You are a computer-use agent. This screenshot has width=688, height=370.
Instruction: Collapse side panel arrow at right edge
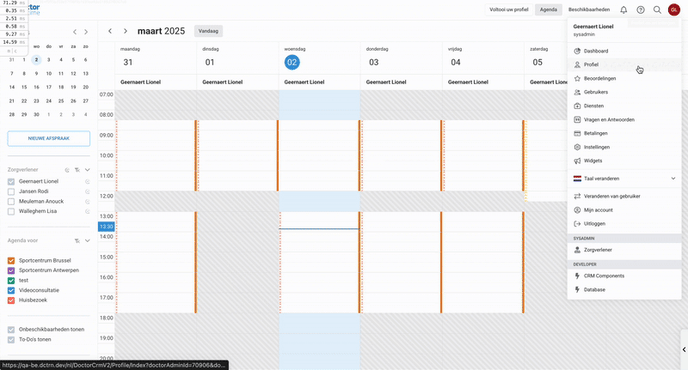(684, 349)
